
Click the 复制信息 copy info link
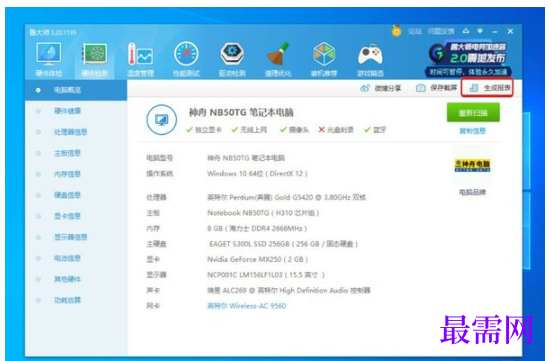click(x=472, y=131)
